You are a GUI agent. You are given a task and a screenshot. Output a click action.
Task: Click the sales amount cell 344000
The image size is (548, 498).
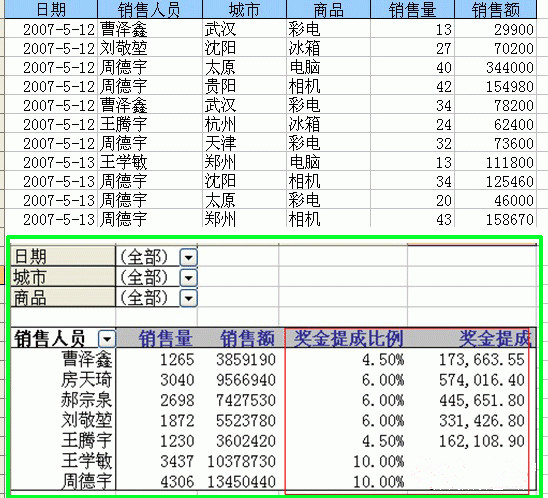[510, 67]
